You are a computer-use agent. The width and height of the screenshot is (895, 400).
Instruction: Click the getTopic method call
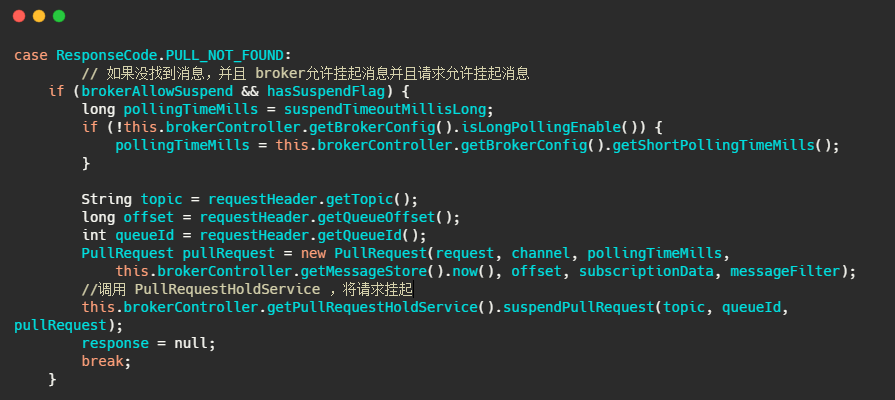[x=360, y=199]
